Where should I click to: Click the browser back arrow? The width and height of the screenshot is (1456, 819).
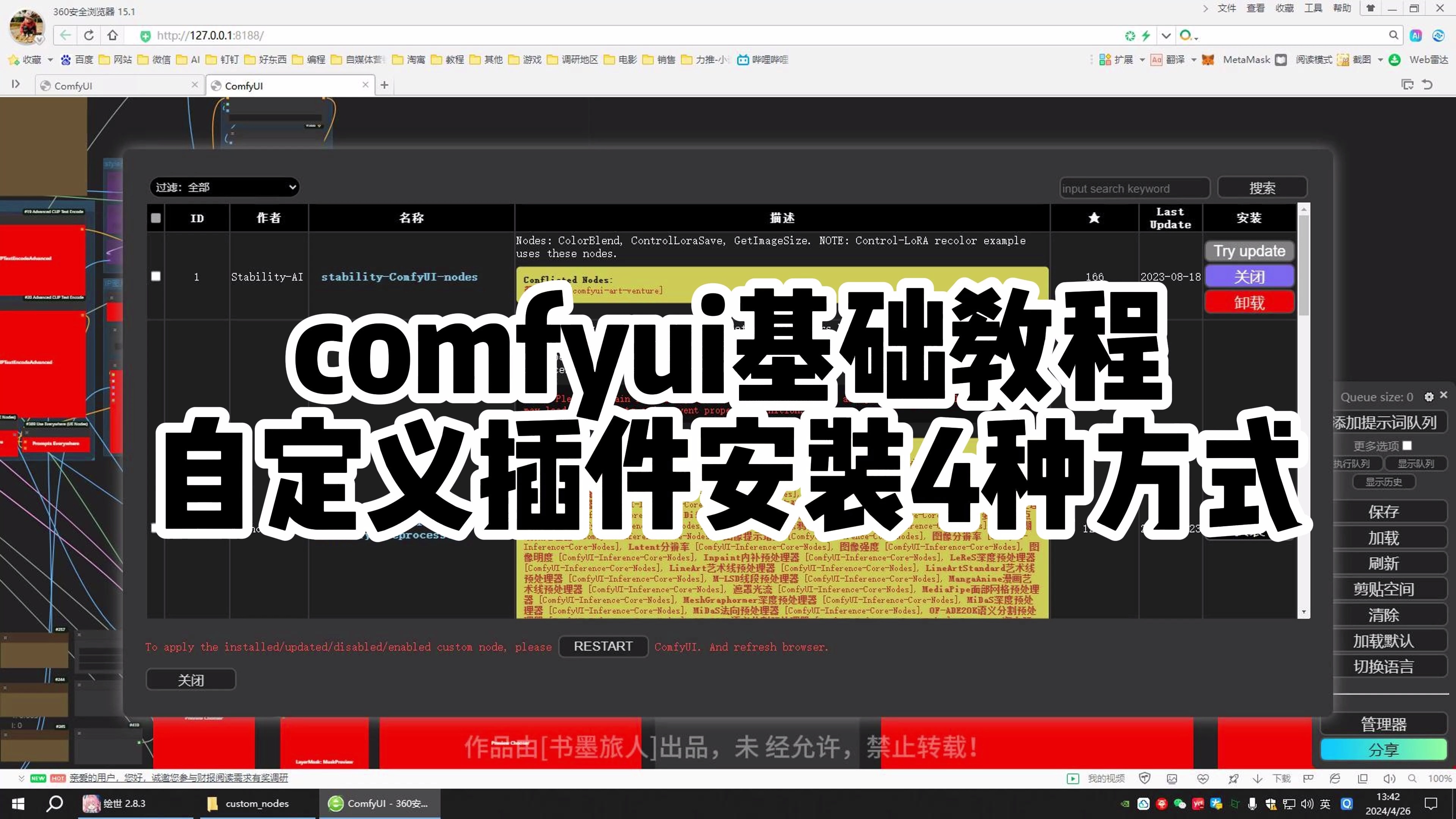point(65,36)
